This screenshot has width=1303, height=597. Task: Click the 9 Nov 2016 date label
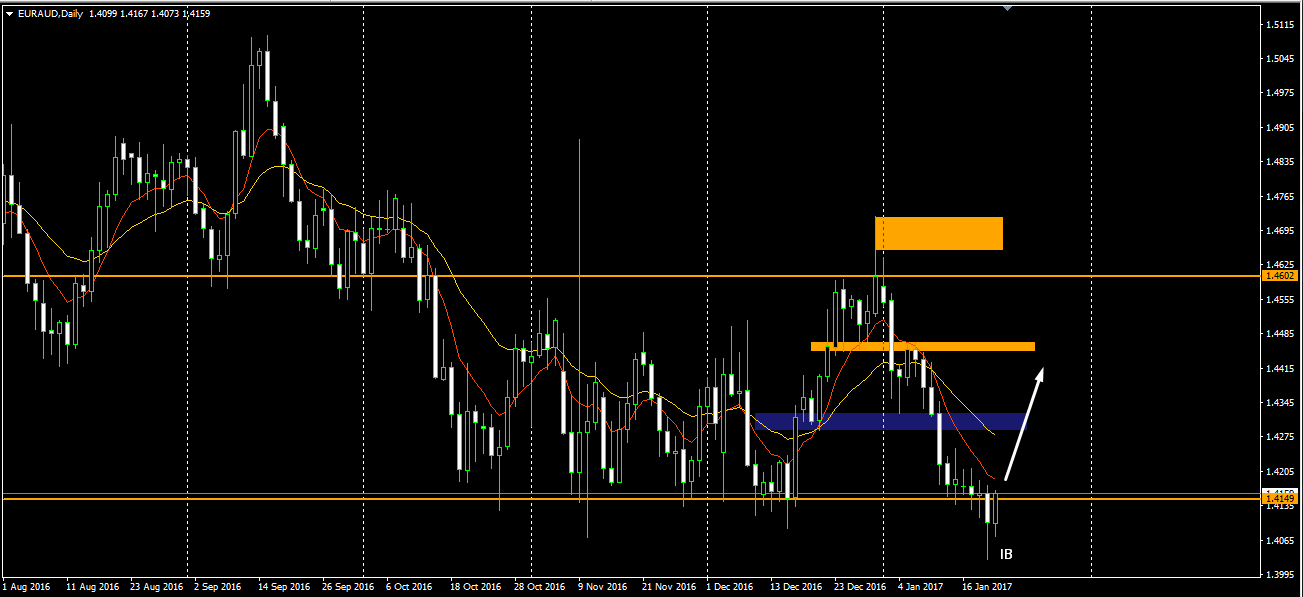coord(603,587)
